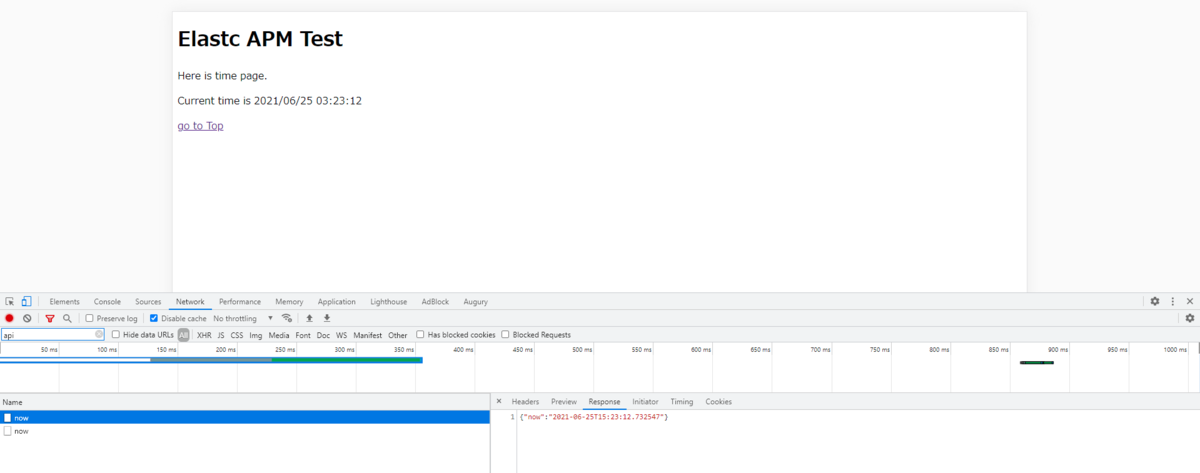Import HAR file with upload arrow
Viewport: 1200px width, 473px height.
coord(309,318)
